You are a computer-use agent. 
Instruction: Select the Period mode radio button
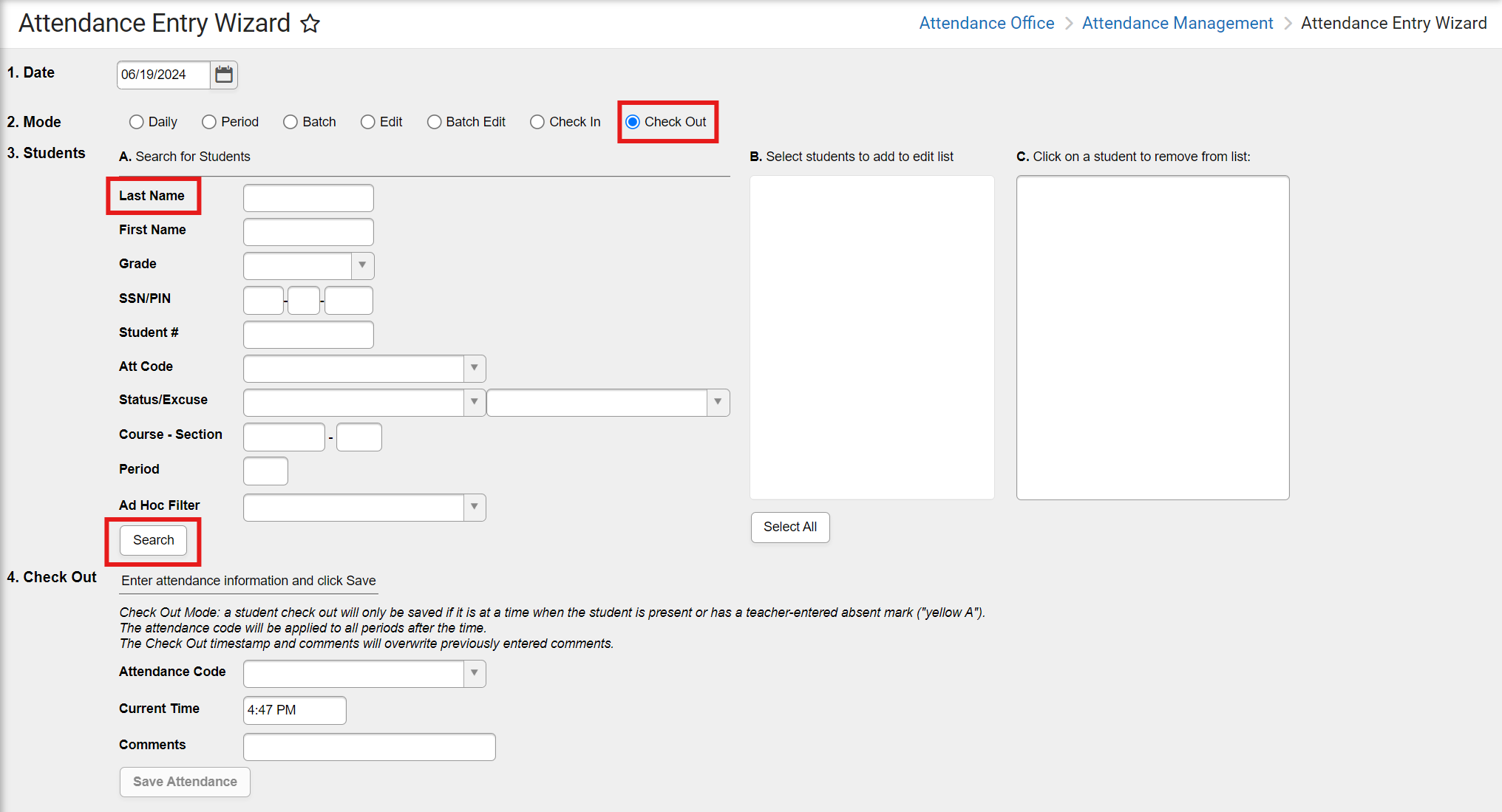click(x=209, y=122)
